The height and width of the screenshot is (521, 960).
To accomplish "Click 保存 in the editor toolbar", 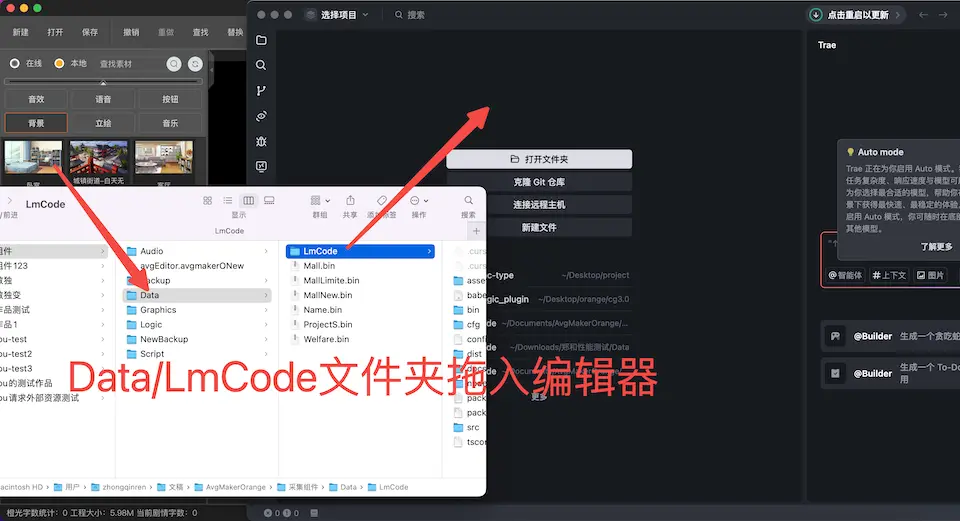I will [90, 32].
